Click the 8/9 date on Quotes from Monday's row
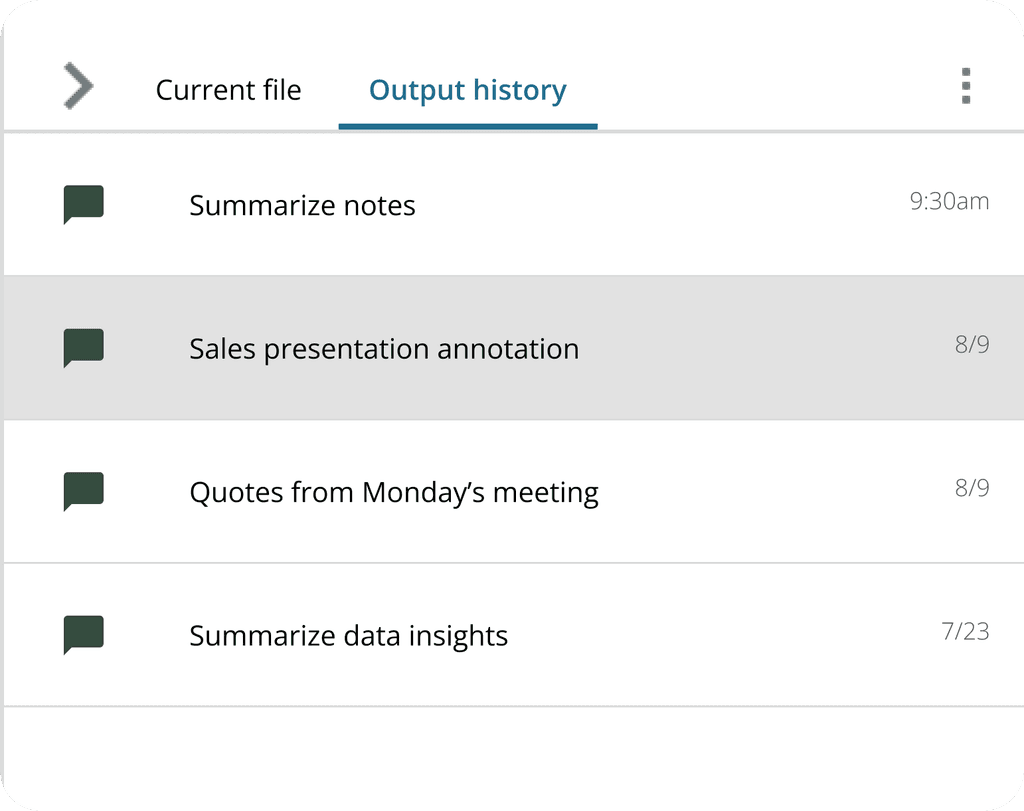This screenshot has width=1024, height=811. (971, 488)
